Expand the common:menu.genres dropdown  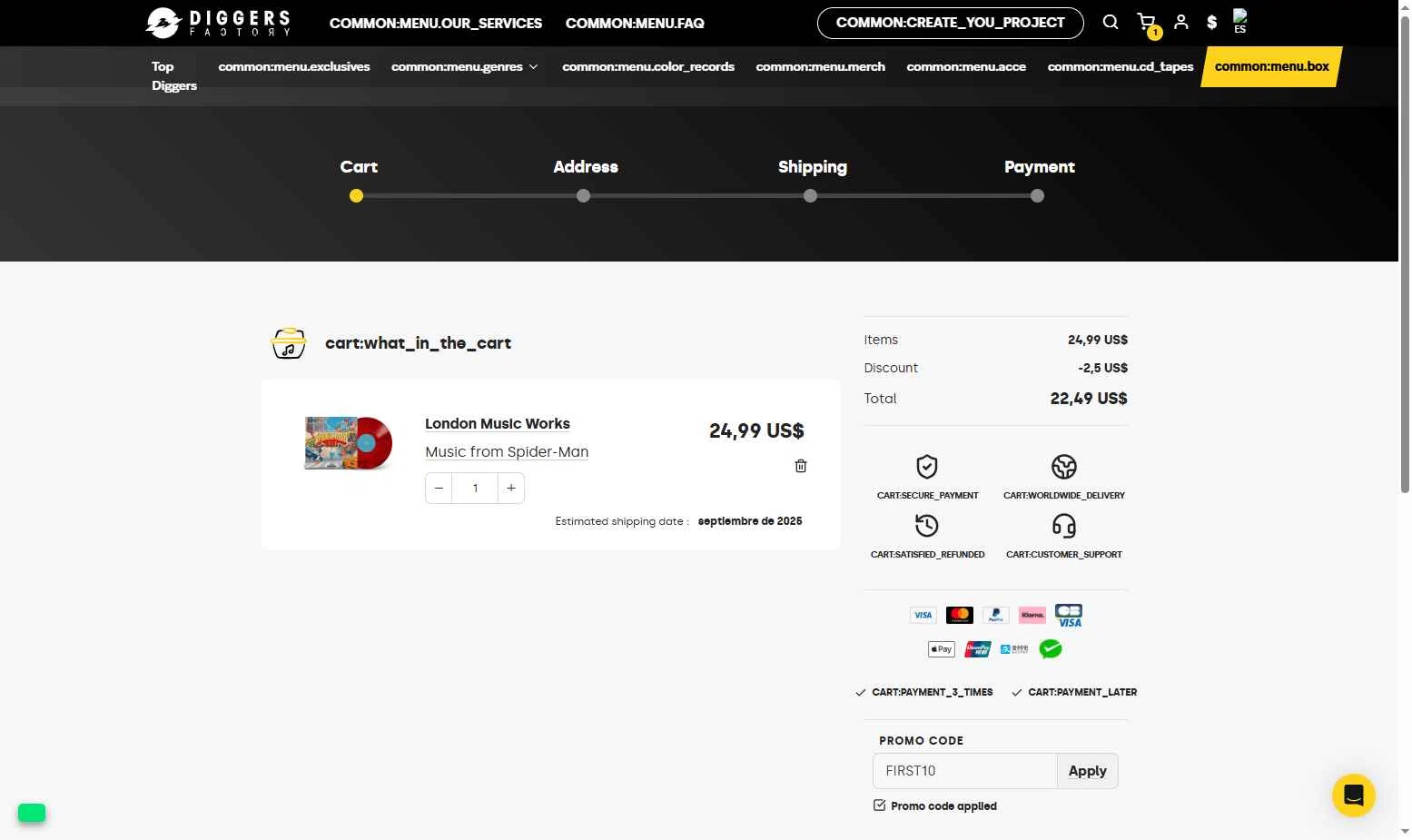[x=465, y=66]
